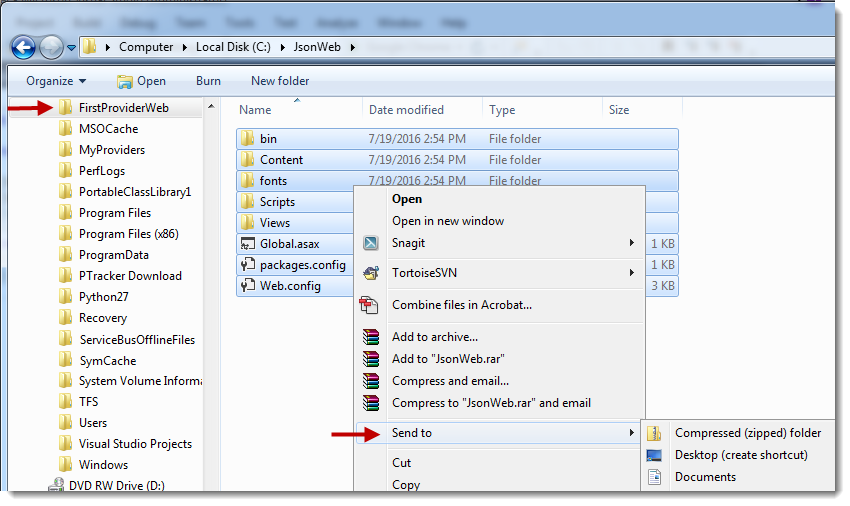This screenshot has height=506, width=850.
Task: Select TFS folder in tree
Action: (88, 402)
